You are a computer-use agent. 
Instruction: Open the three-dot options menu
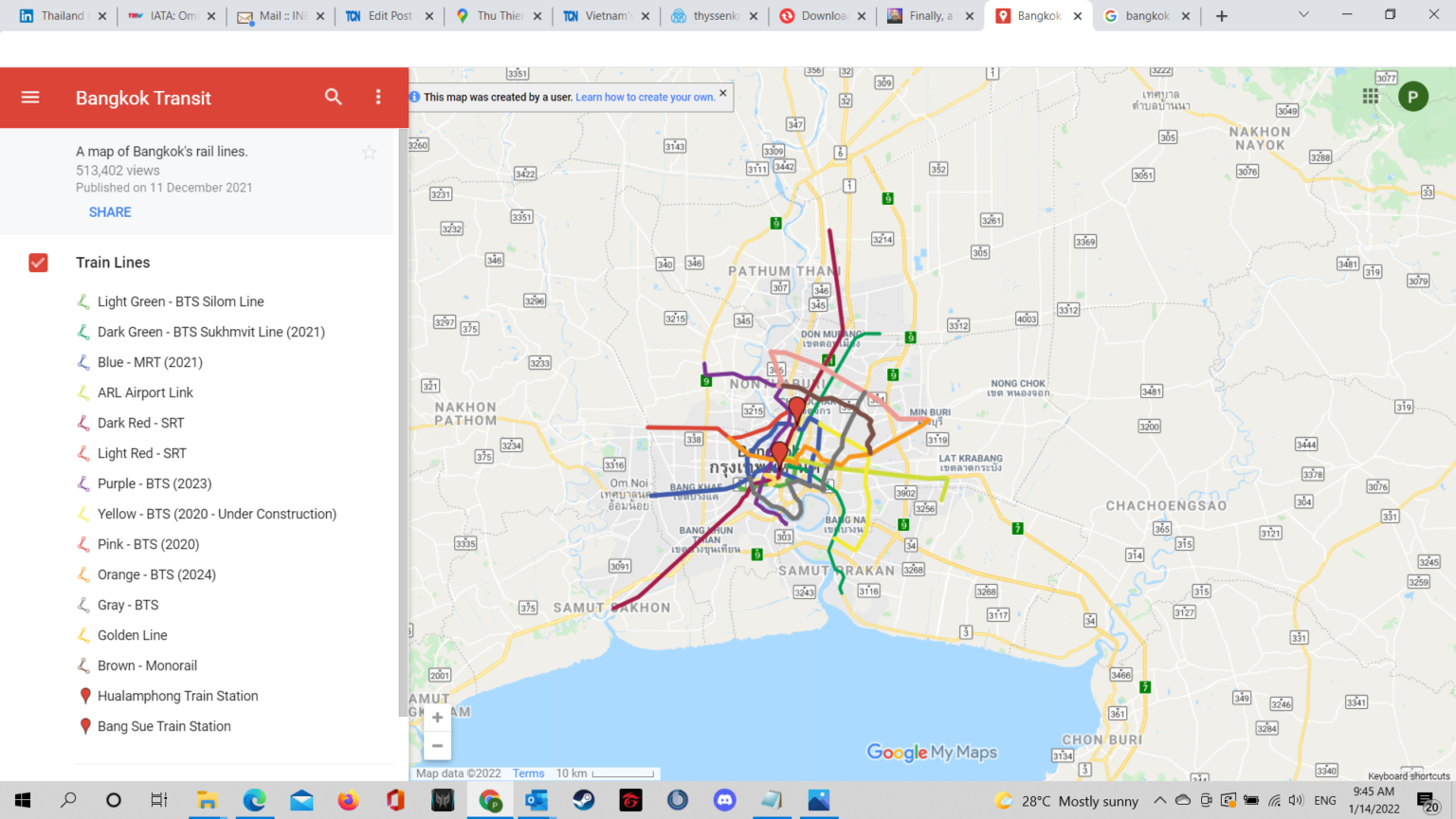click(x=377, y=97)
